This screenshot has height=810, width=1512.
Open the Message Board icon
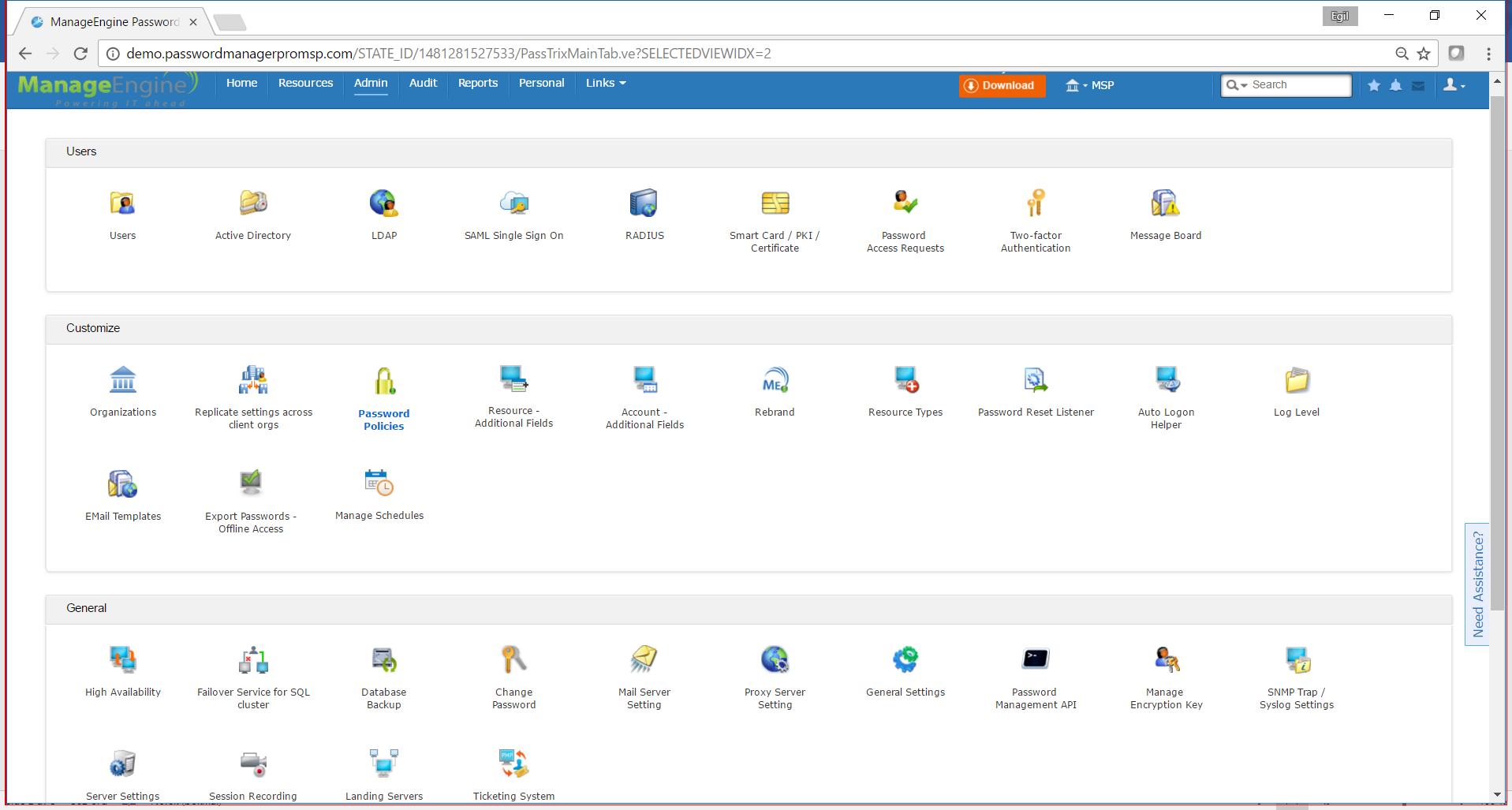pyautogui.click(x=1165, y=203)
